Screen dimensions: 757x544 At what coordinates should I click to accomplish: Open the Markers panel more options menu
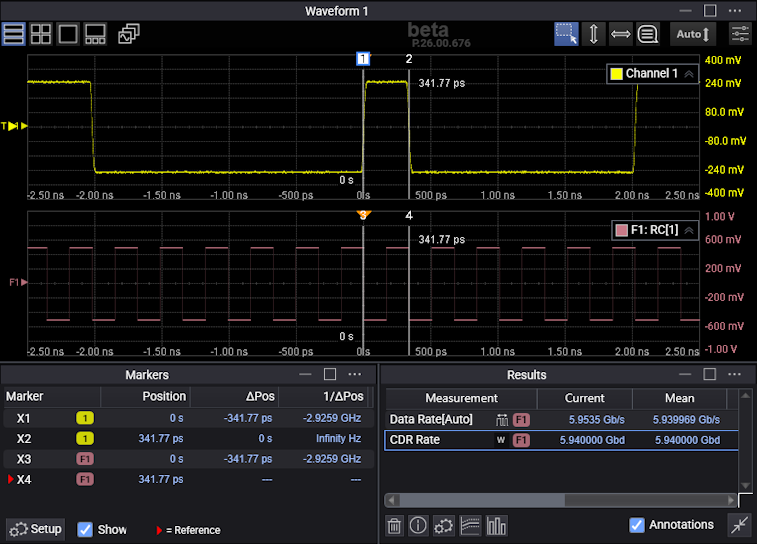pyautogui.click(x=355, y=374)
